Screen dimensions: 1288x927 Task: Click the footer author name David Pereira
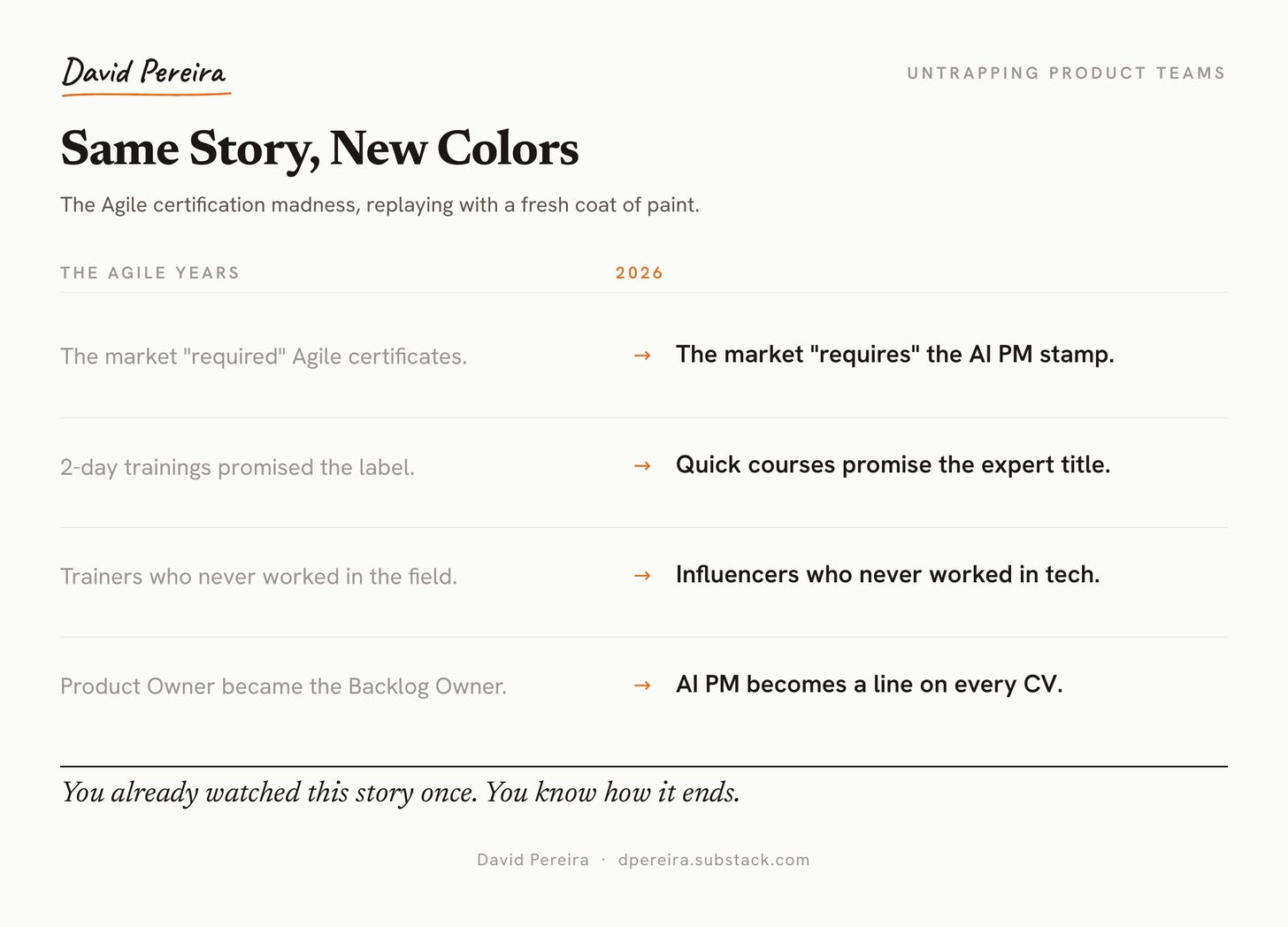tap(533, 860)
